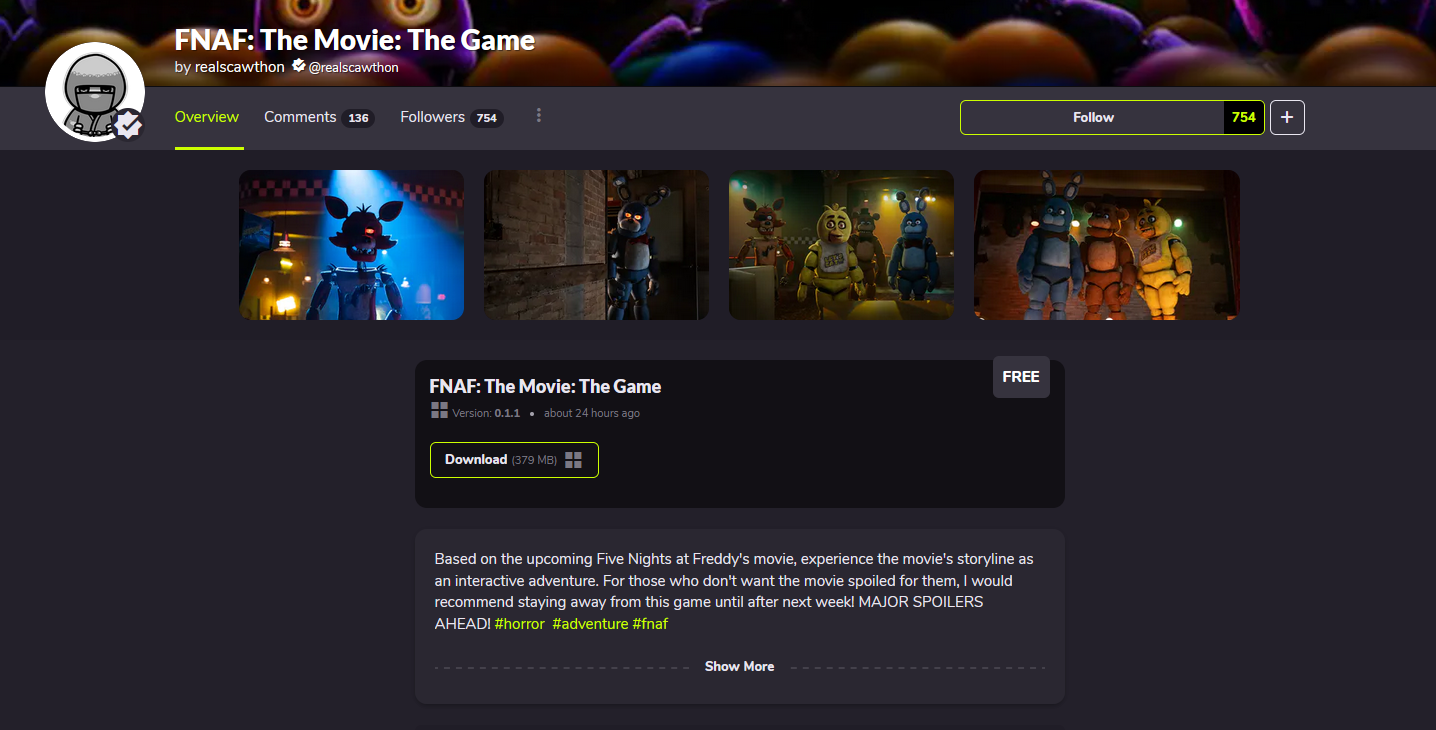Click the verified badge on the avatar
This screenshot has height=730, width=1436.
tap(128, 125)
